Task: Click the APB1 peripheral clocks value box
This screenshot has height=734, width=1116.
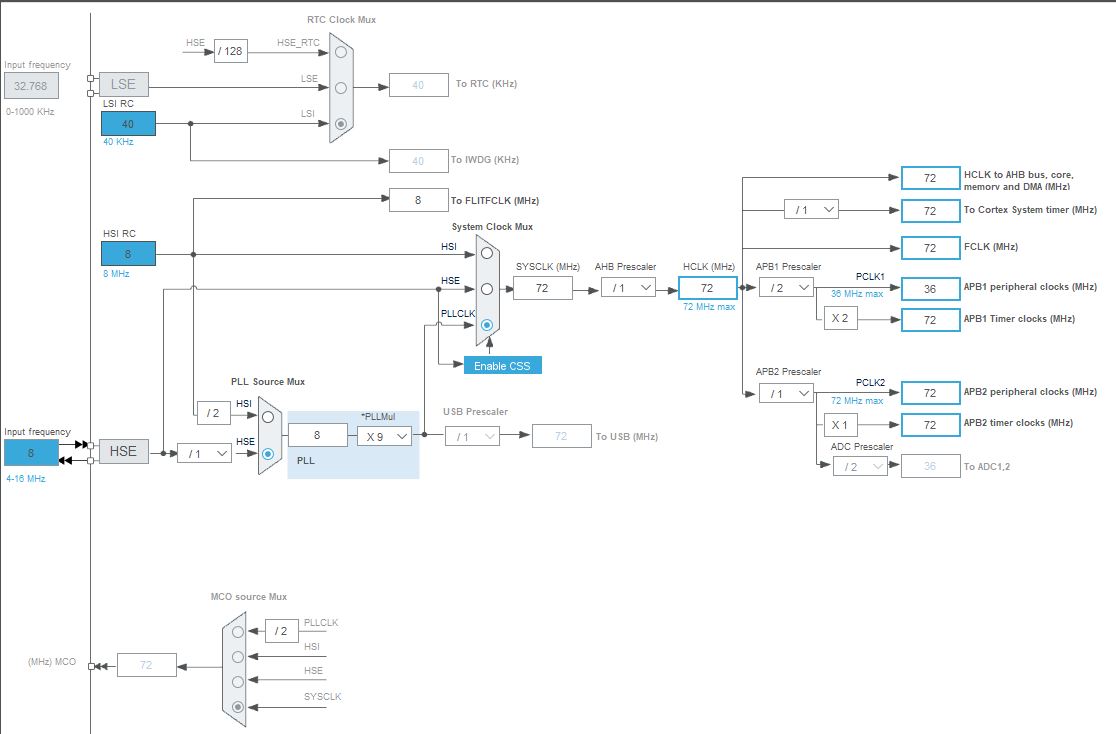Action: pos(931,288)
